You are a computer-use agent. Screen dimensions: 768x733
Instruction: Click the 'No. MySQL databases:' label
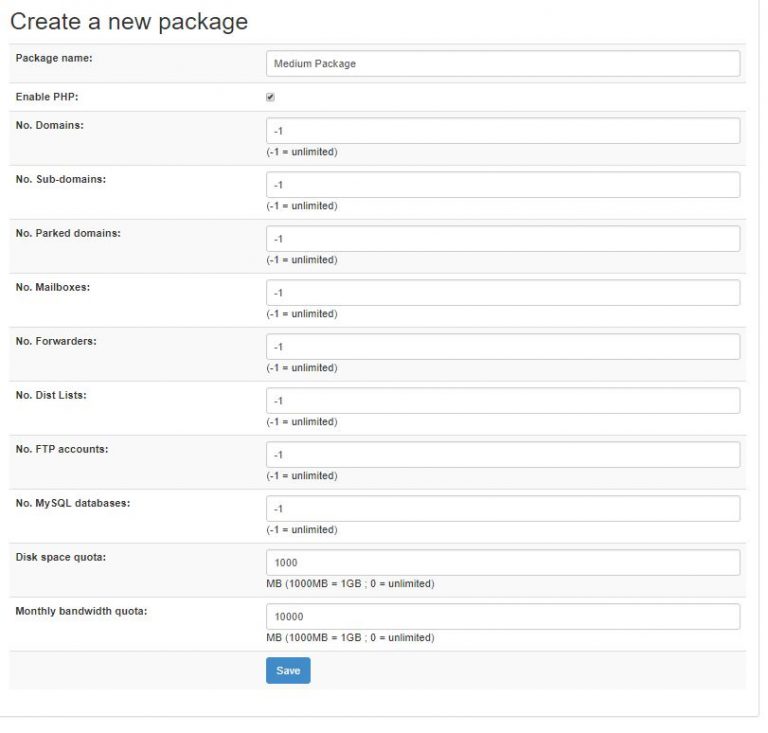tap(72, 503)
